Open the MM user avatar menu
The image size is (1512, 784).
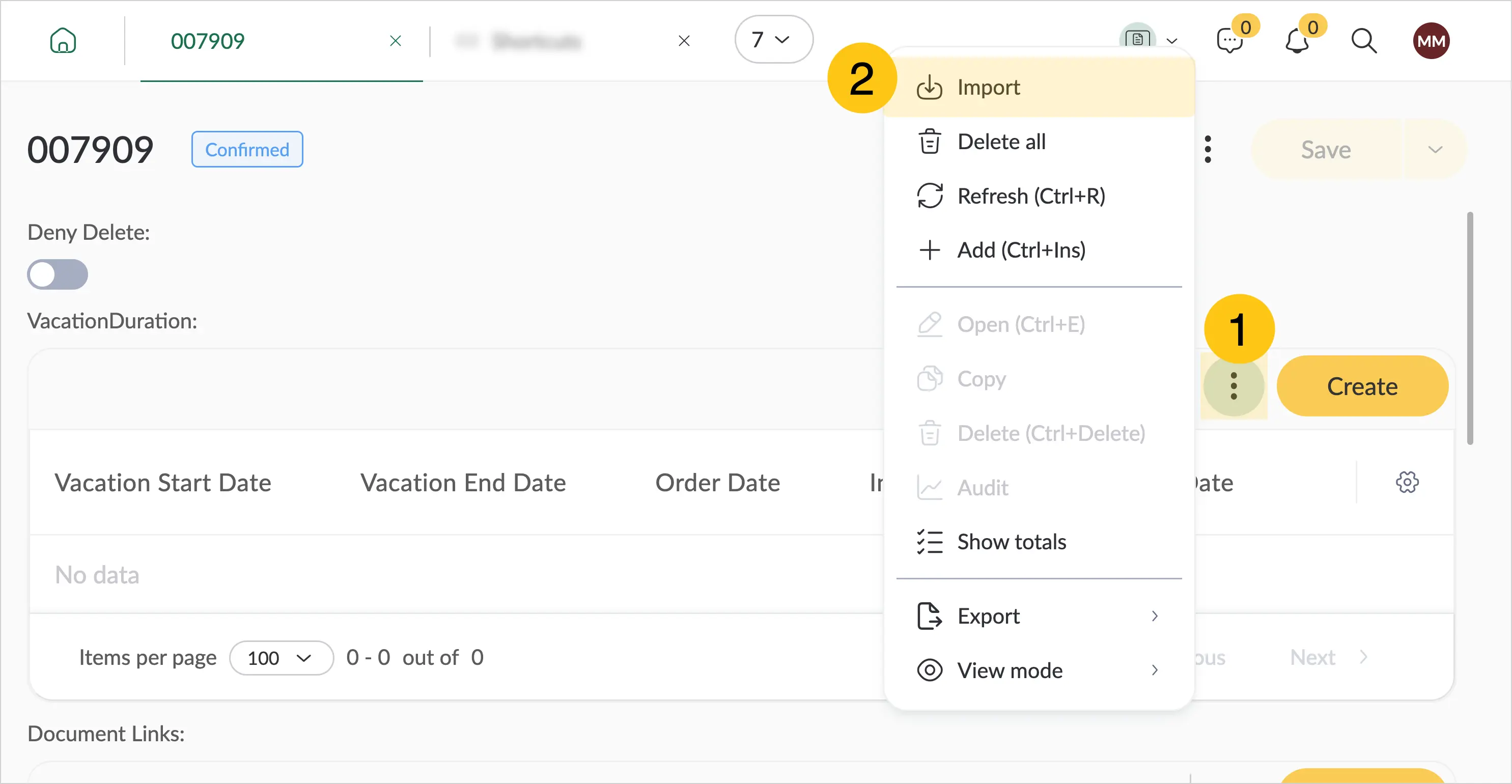click(x=1431, y=41)
